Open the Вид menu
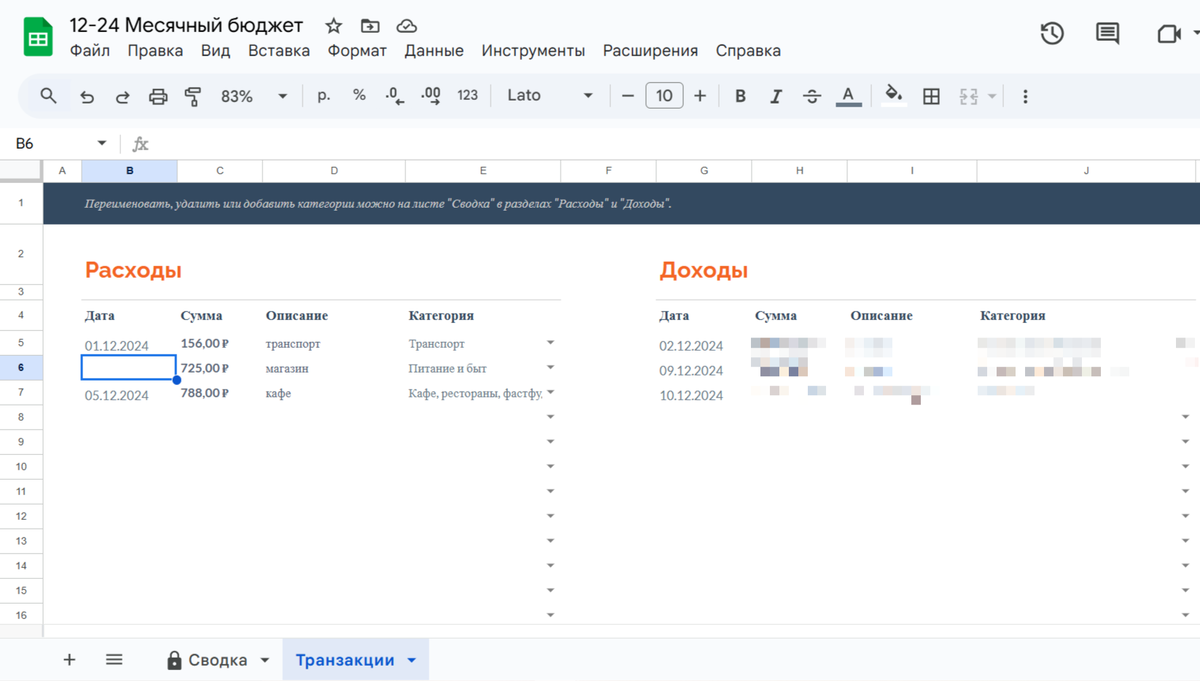The image size is (1200, 681). pos(215,50)
